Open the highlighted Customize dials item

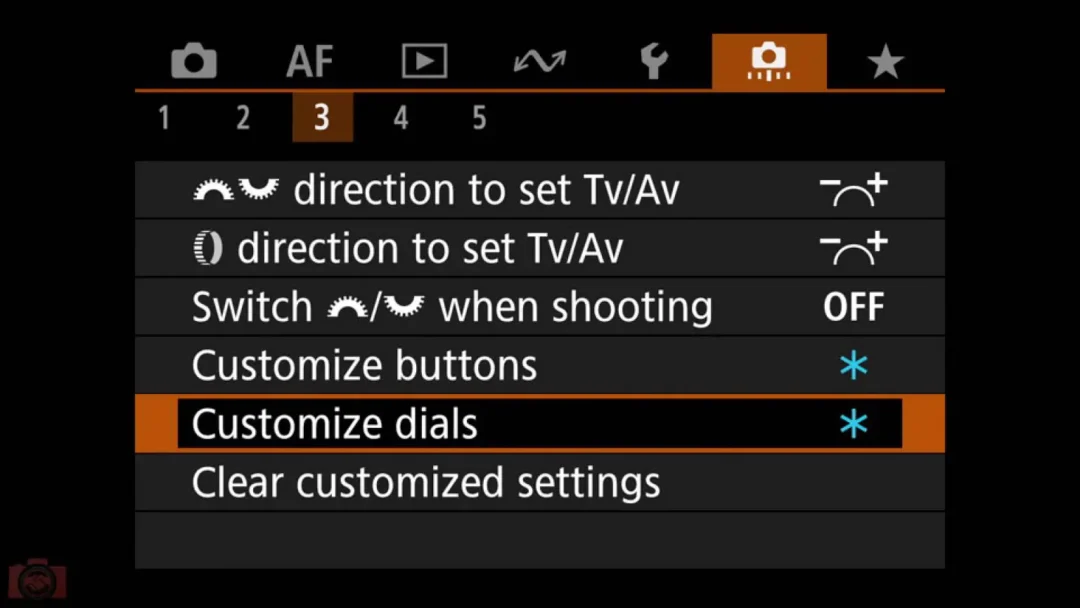click(539, 423)
